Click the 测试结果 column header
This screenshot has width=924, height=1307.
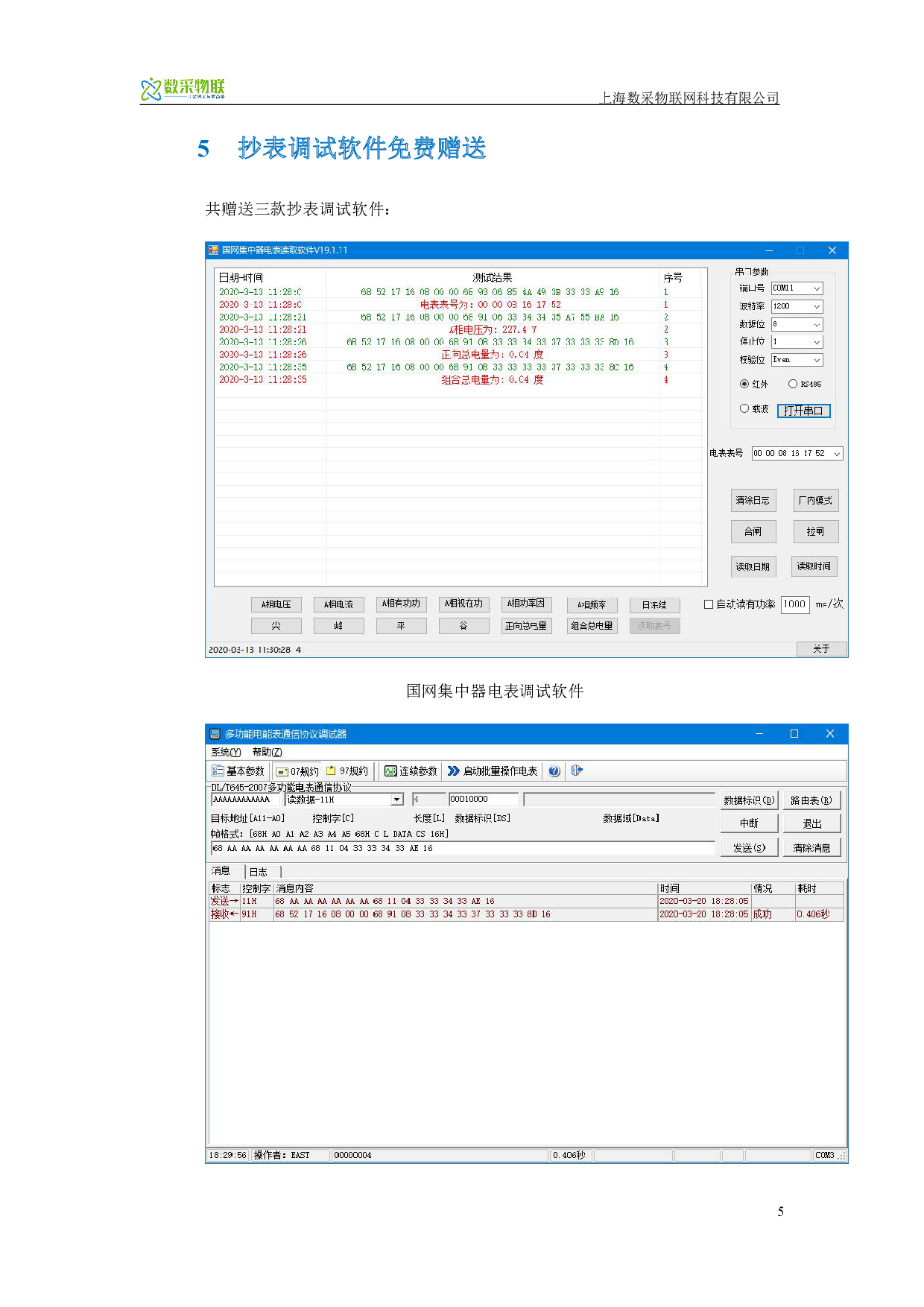(x=493, y=277)
